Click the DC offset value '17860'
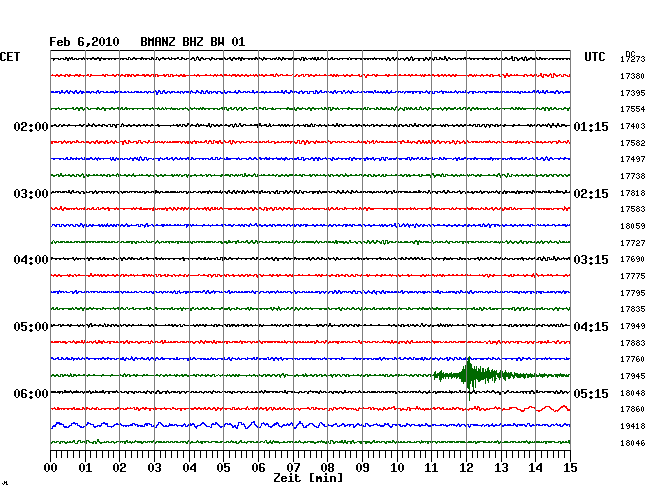This screenshot has height=494, width=650. click(633, 409)
